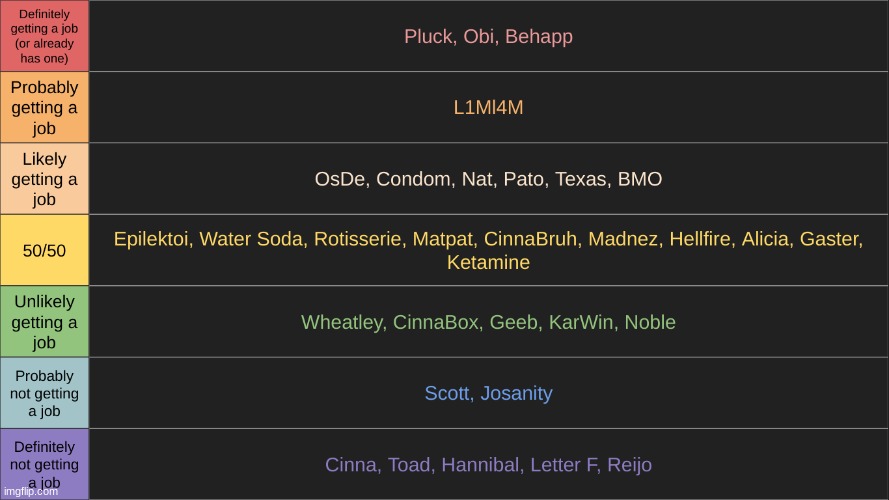Click 'Hannibal' in the purple row
The image size is (889, 500).
coord(480,465)
